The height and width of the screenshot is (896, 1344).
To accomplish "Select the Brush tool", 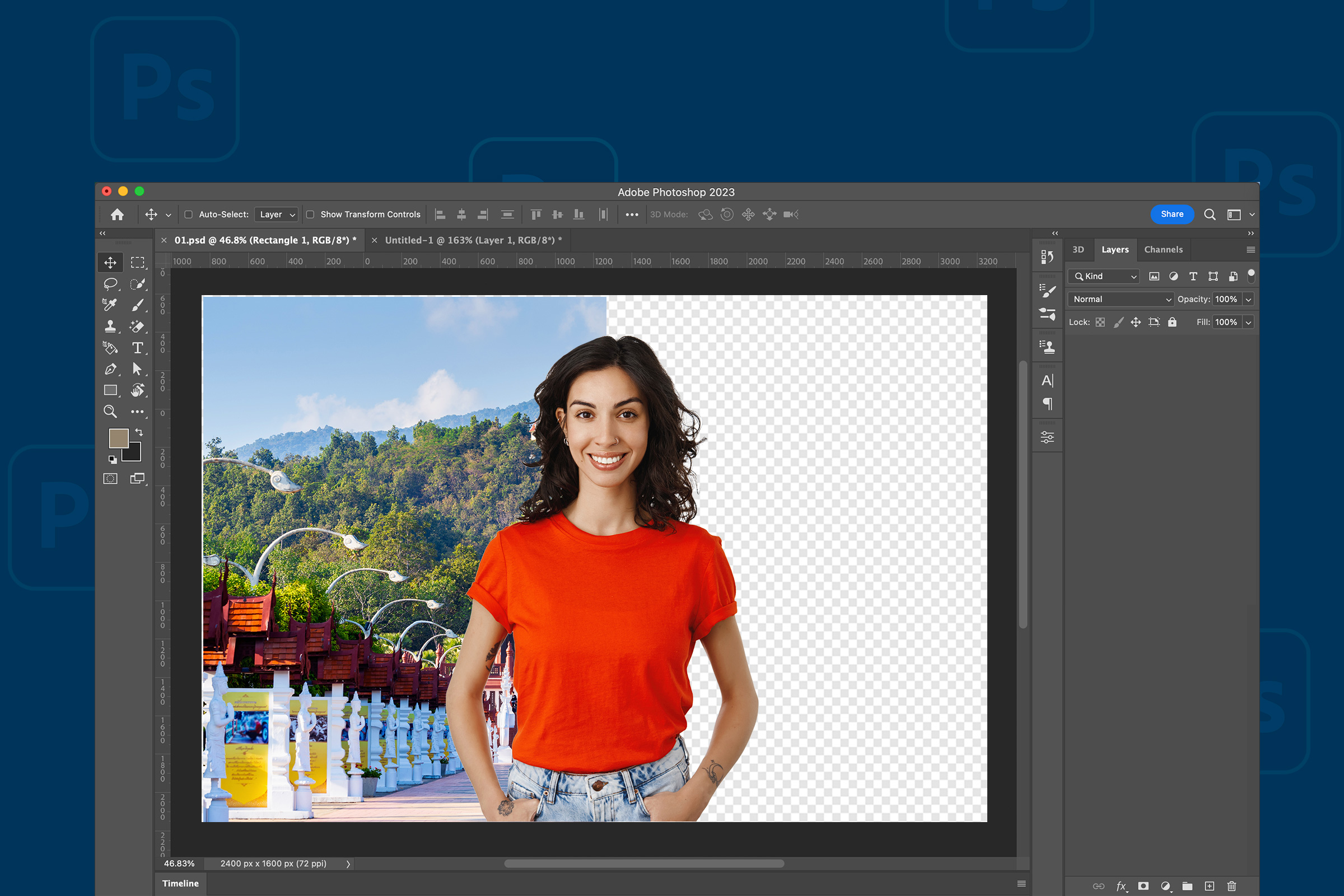I will (x=137, y=305).
